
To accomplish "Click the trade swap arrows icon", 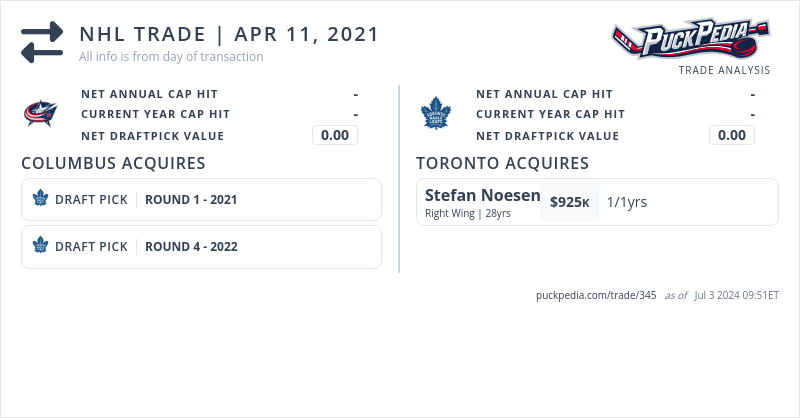I will (42, 43).
